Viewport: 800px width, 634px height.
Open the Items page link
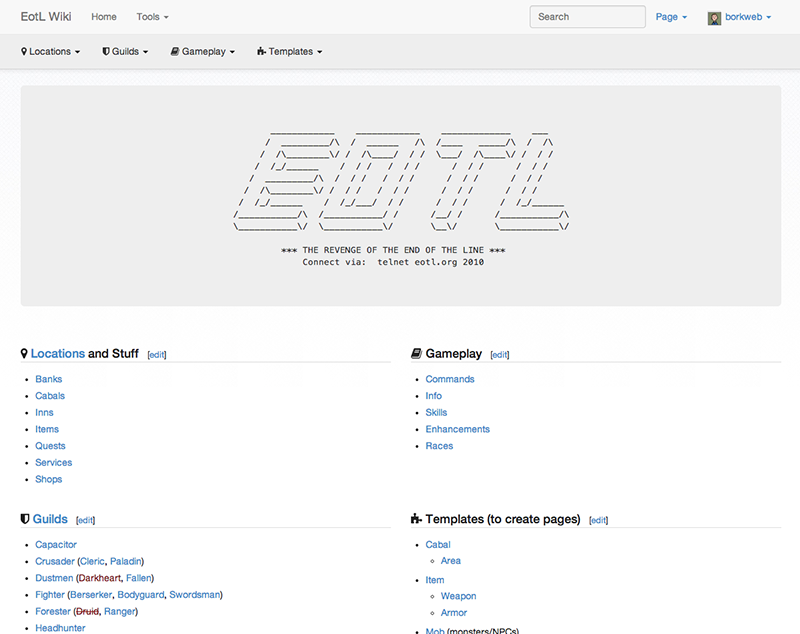pos(47,429)
